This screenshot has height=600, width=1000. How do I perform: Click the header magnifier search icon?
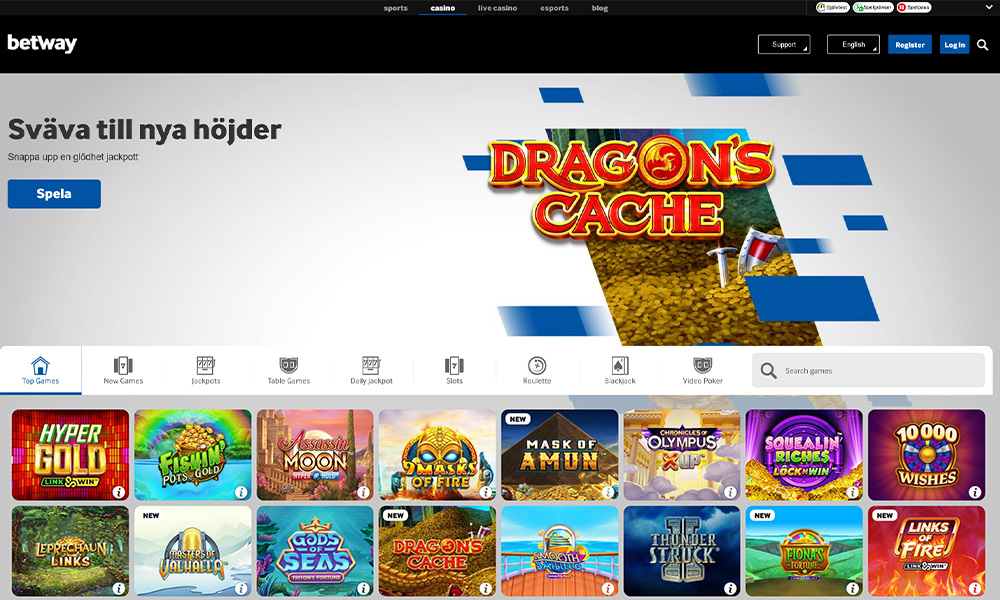tap(983, 45)
